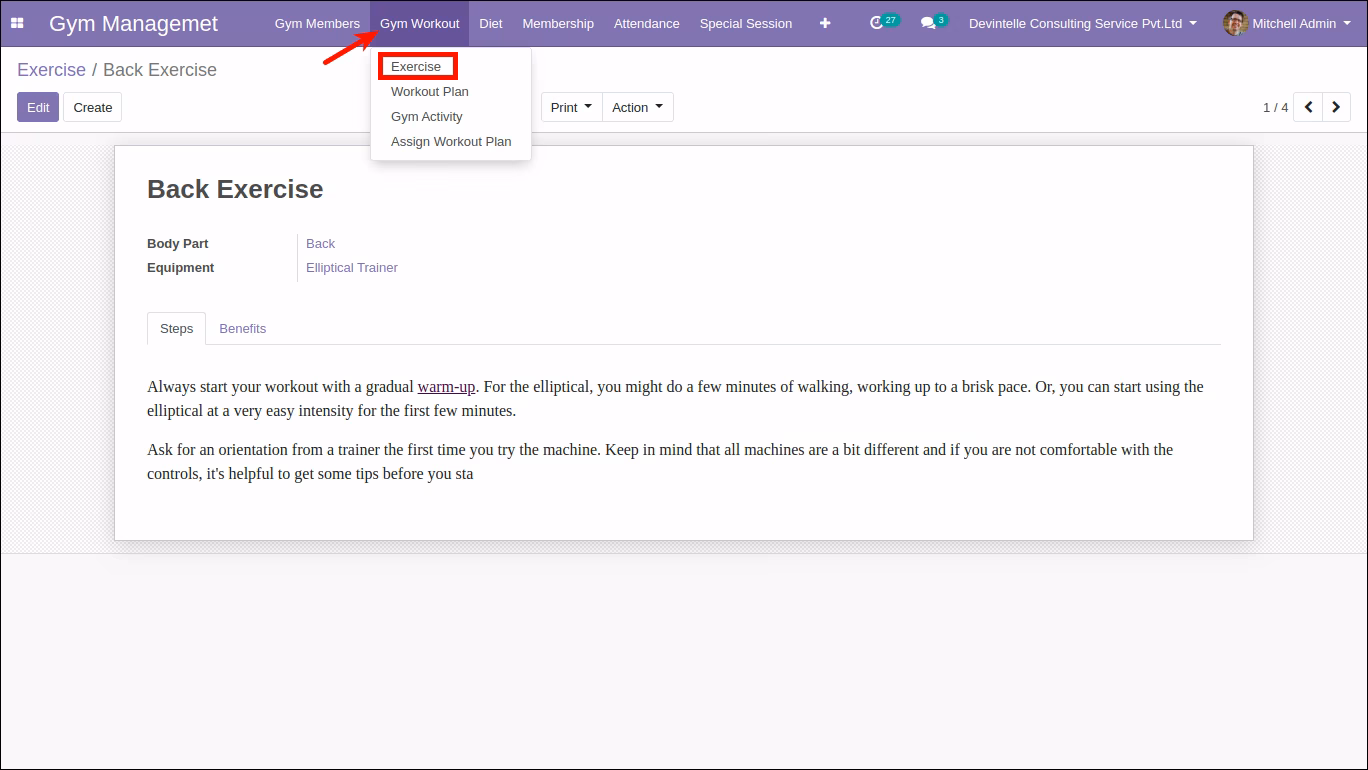Open Devintelle Consulting Service company switcher
The width and height of the screenshot is (1368, 770).
point(1083,23)
